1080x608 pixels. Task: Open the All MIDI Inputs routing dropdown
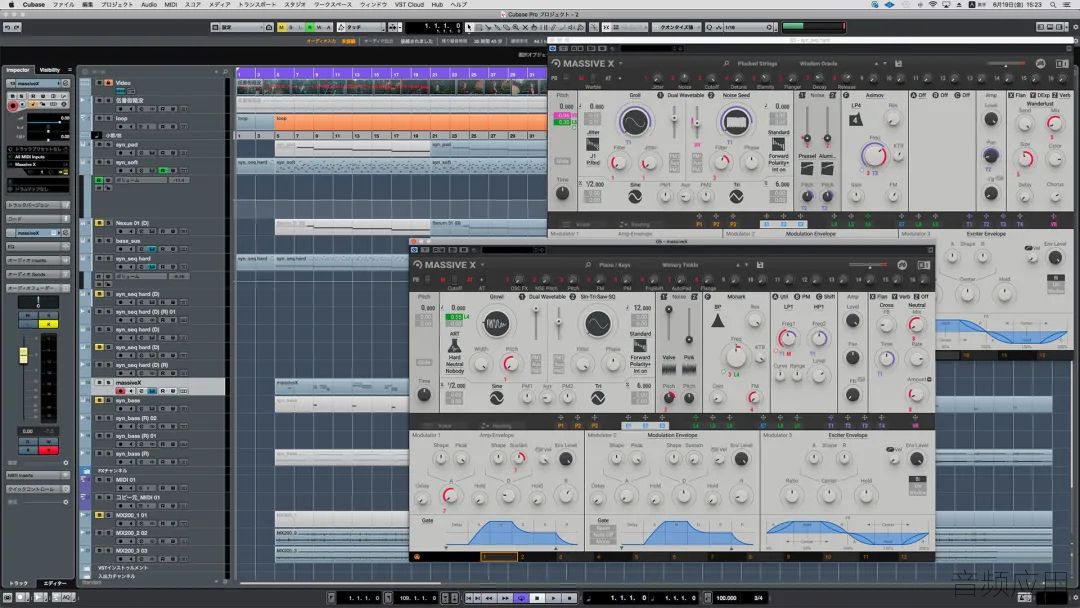click(x=38, y=157)
